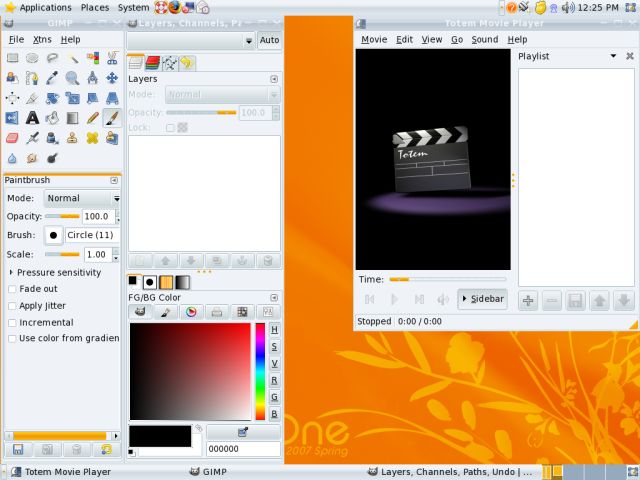Select the Text tool in toolbox
This screenshot has height=480, width=640.
[x=32, y=118]
